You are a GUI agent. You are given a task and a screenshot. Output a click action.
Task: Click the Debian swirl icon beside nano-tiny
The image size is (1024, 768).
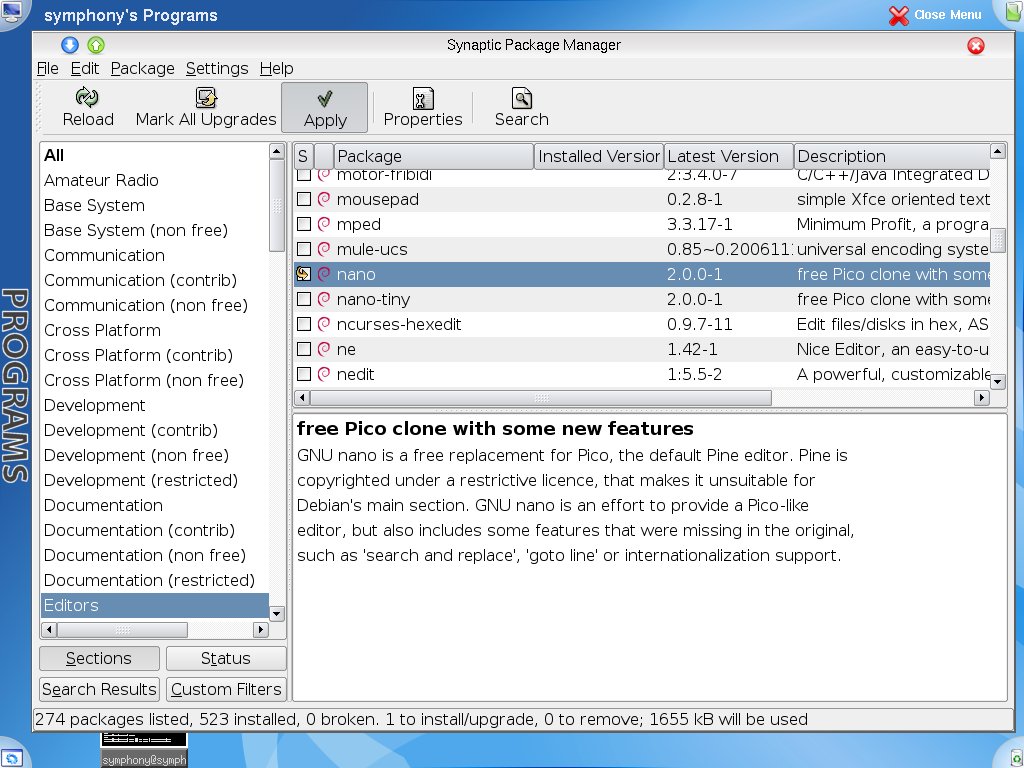tap(323, 299)
